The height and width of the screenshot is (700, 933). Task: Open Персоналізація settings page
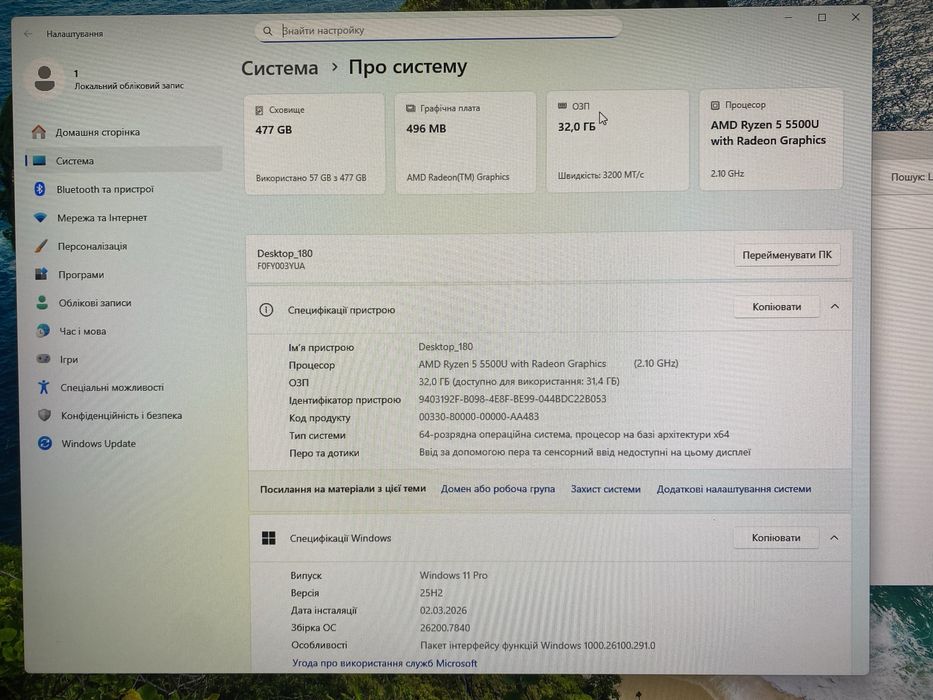coord(92,246)
